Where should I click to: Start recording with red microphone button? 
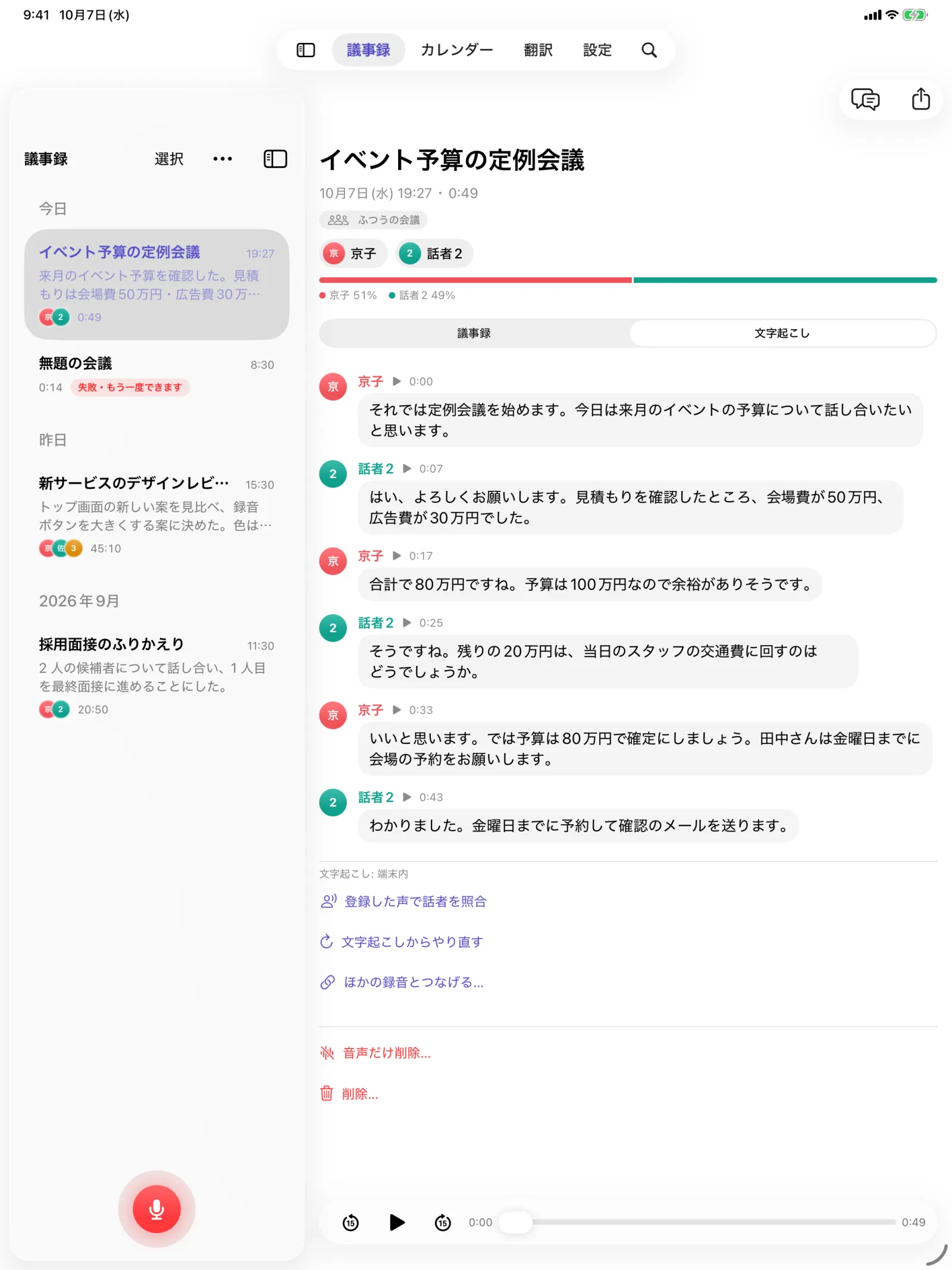pyautogui.click(x=156, y=1209)
